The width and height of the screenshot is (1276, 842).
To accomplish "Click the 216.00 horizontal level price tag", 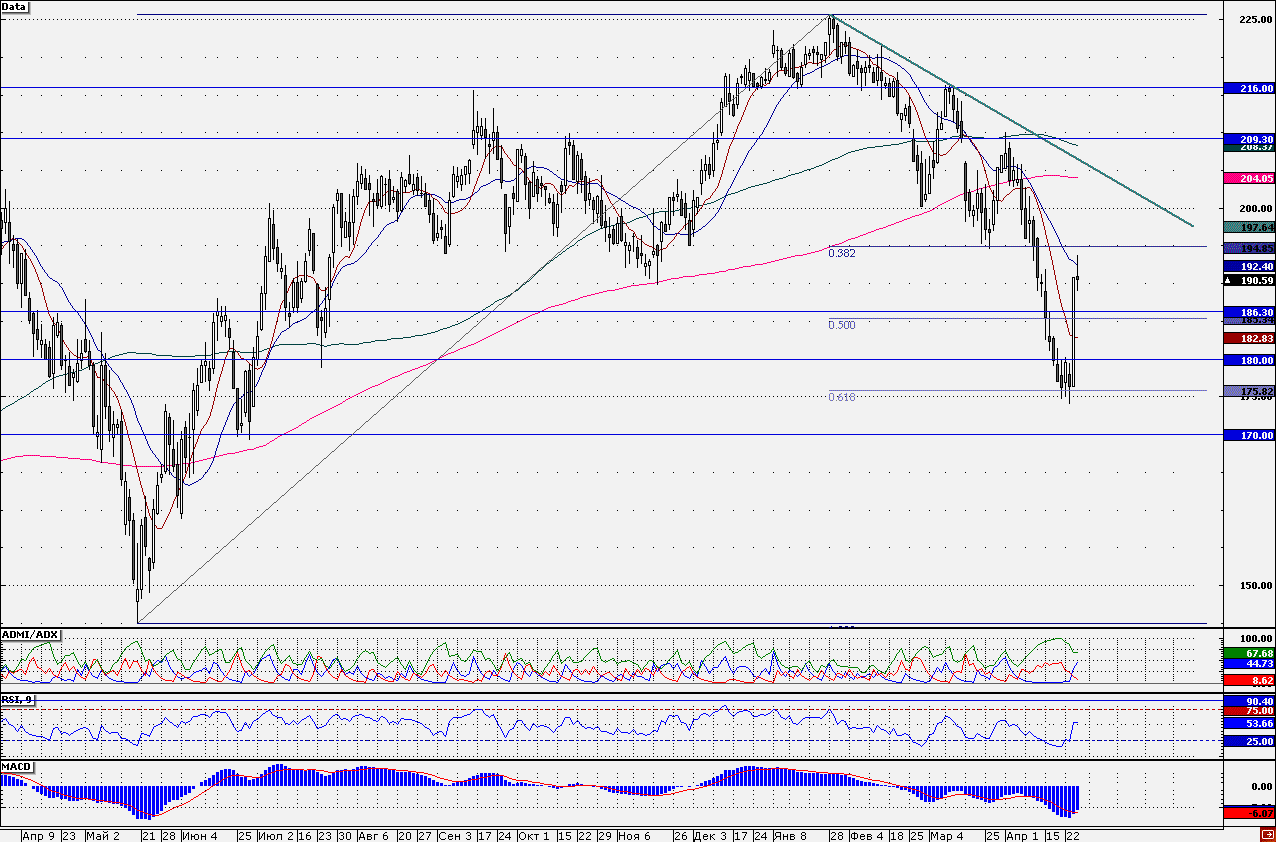I will [1249, 88].
